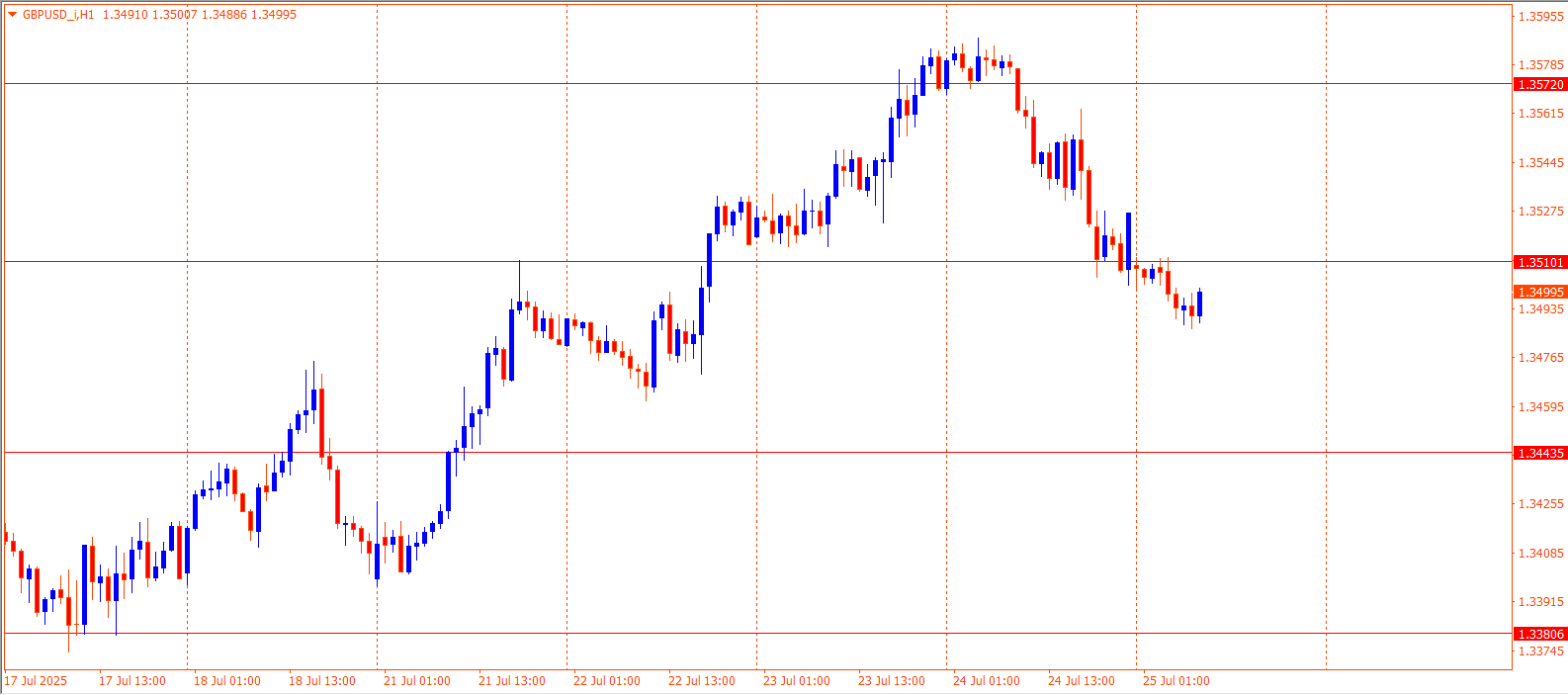The image size is (1568, 695).
Task: Click the small red triangle beside GBPUSD_i,H1
Action: coord(12,15)
